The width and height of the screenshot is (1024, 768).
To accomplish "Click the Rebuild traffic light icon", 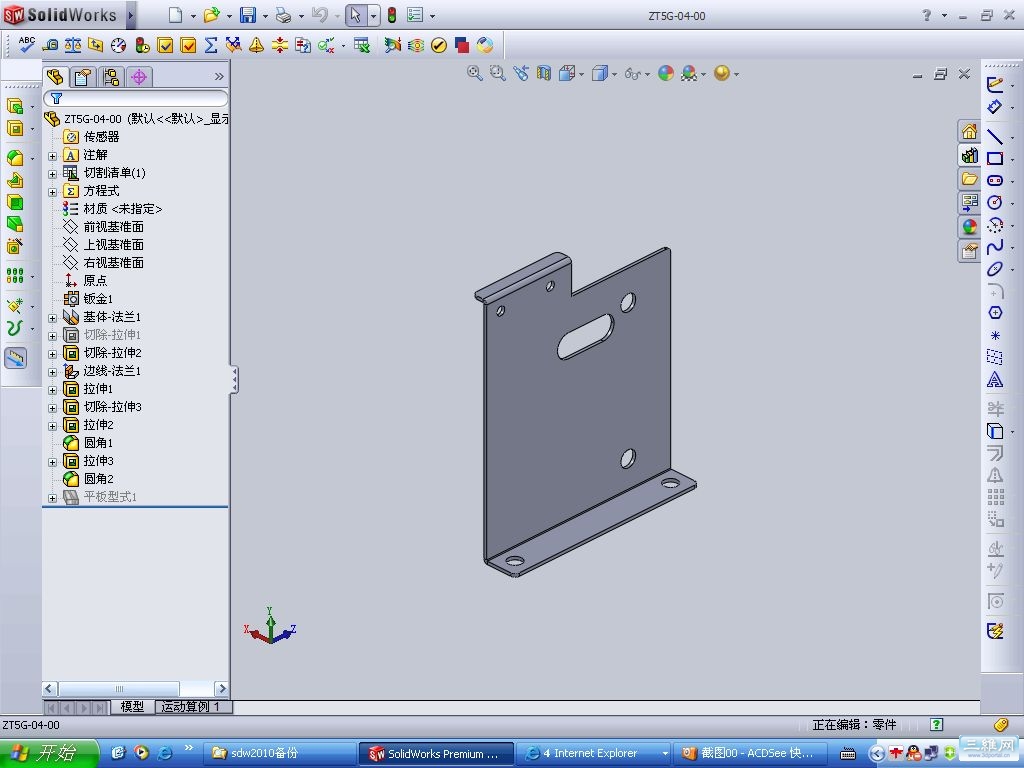I will pyautogui.click(x=392, y=15).
